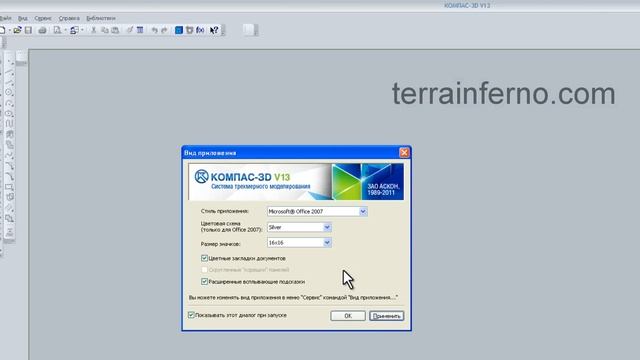The width and height of the screenshot is (640, 360).
Task: Open the Библиотеки menu
Action: tap(101, 18)
